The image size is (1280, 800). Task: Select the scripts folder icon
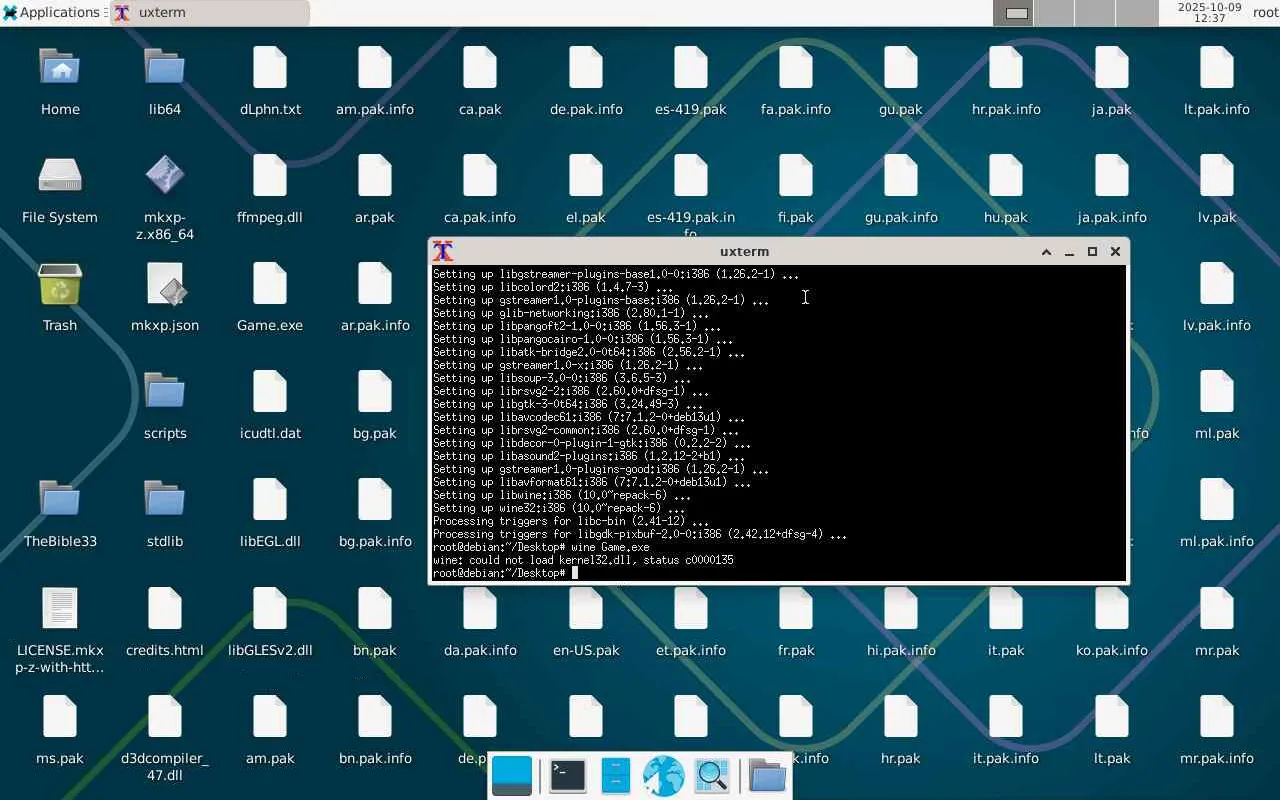tap(165, 393)
